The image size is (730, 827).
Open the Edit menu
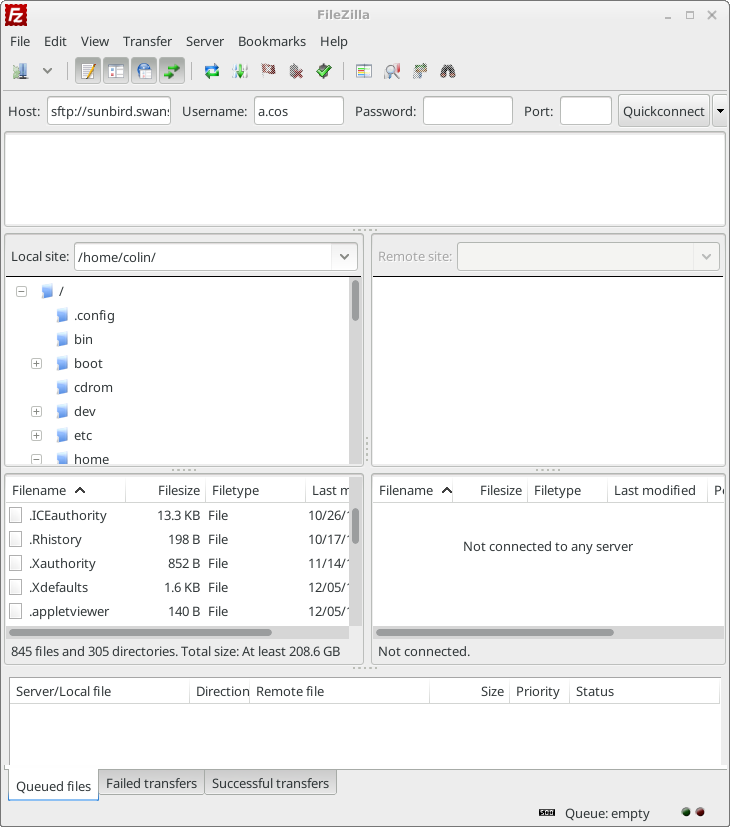55,41
